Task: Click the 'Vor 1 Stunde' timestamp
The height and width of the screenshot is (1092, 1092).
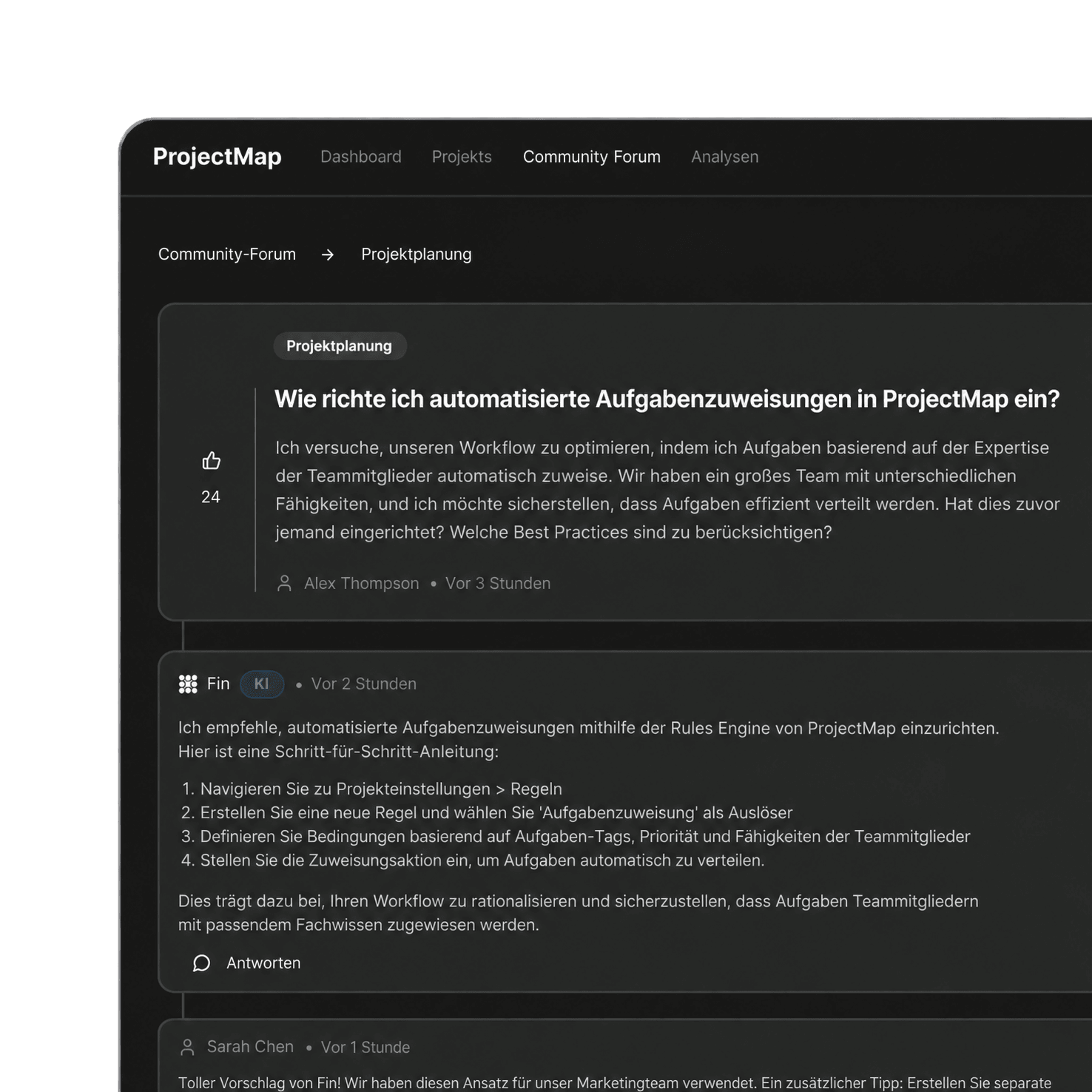Action: pyautogui.click(x=365, y=1047)
